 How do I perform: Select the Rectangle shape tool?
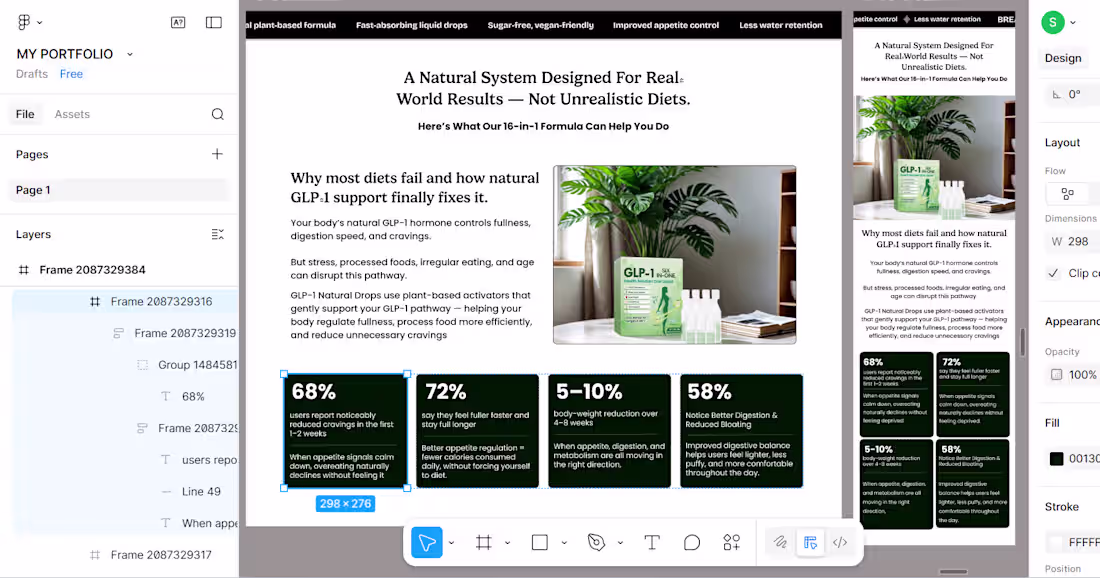click(x=539, y=543)
